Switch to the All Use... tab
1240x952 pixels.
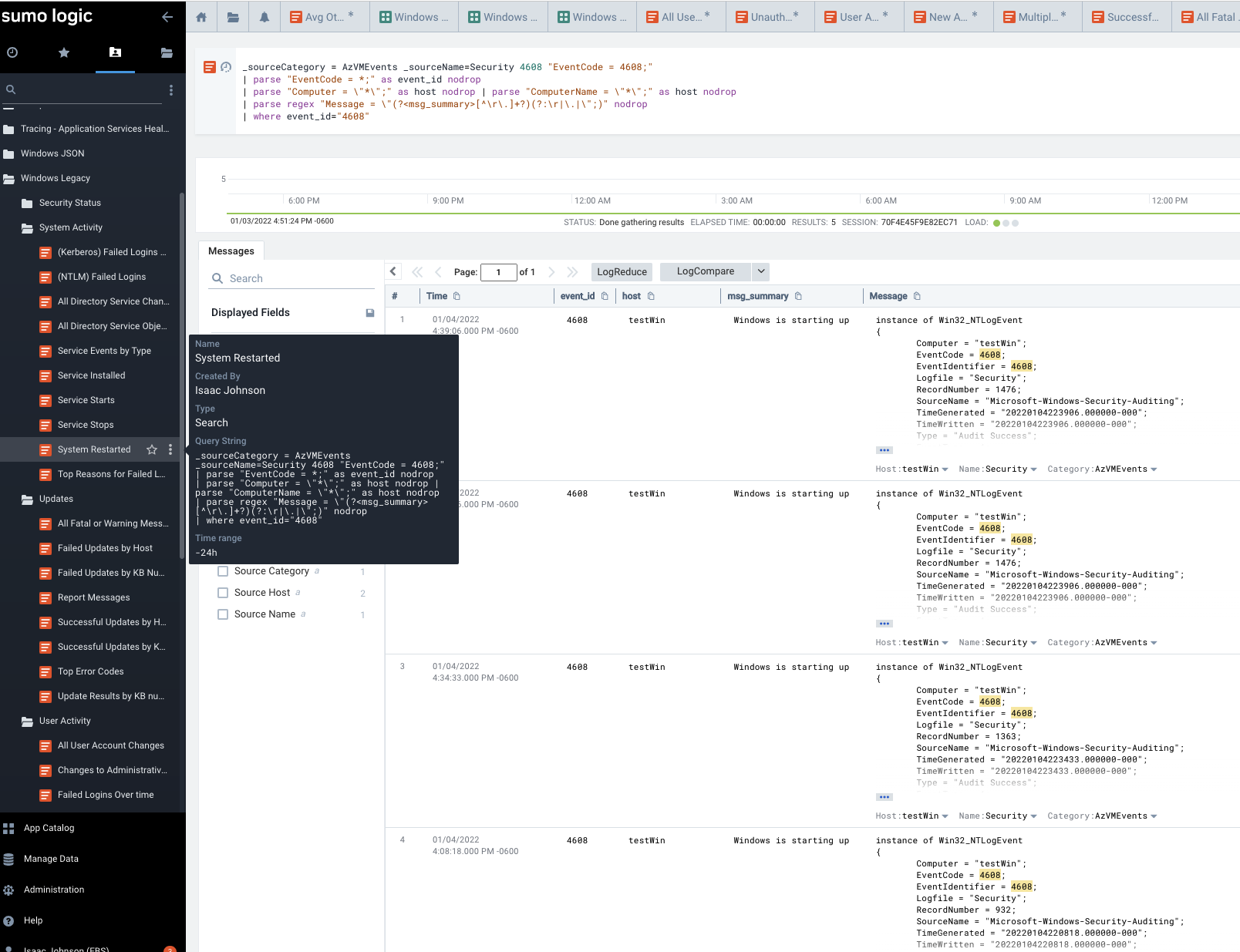point(682,17)
